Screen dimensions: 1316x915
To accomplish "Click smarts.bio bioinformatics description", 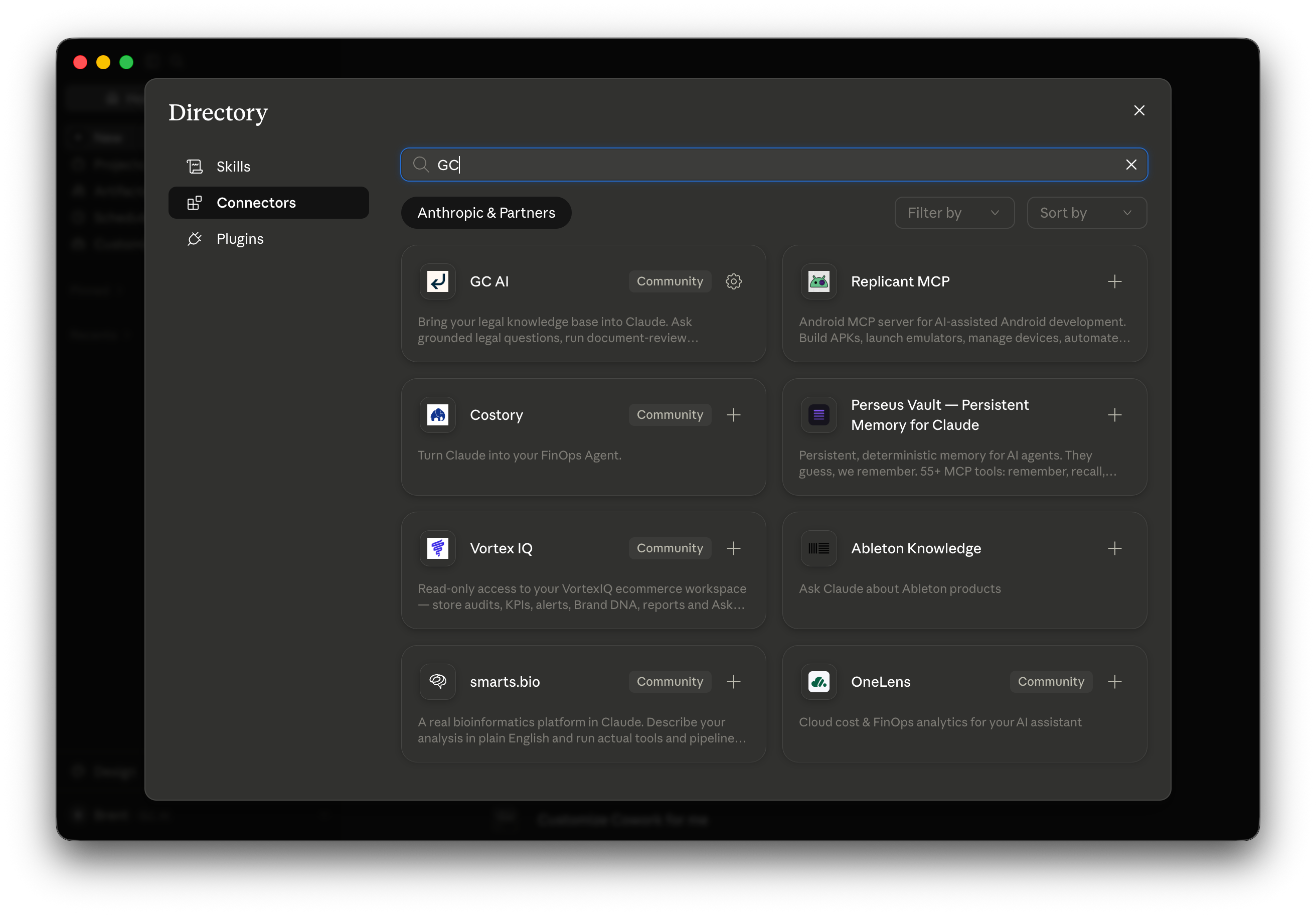I will (x=582, y=730).
